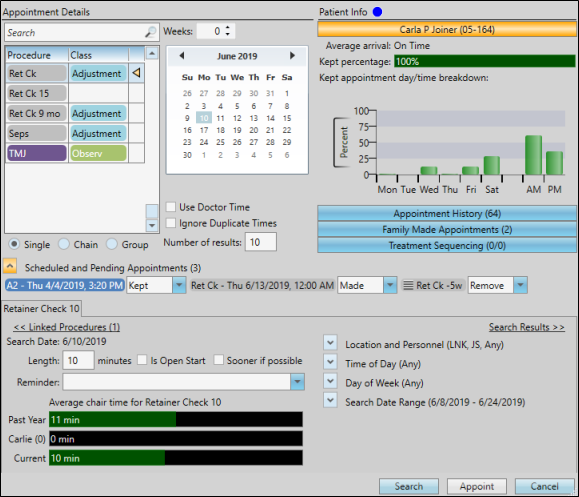Click the lines icon beside Ret Ck -5w
The height and width of the screenshot is (497, 579).
tap(408, 285)
